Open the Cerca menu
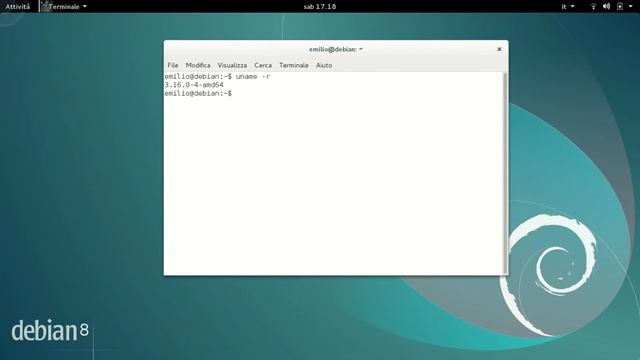Screen dimensions: 640x360 (263, 65)
